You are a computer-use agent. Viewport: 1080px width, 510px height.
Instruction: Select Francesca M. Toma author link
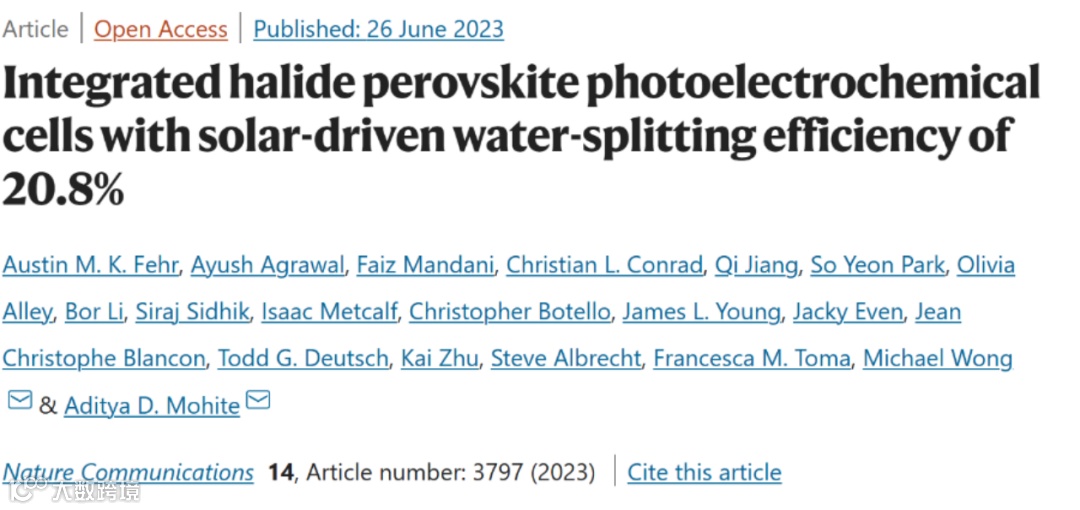[751, 358]
